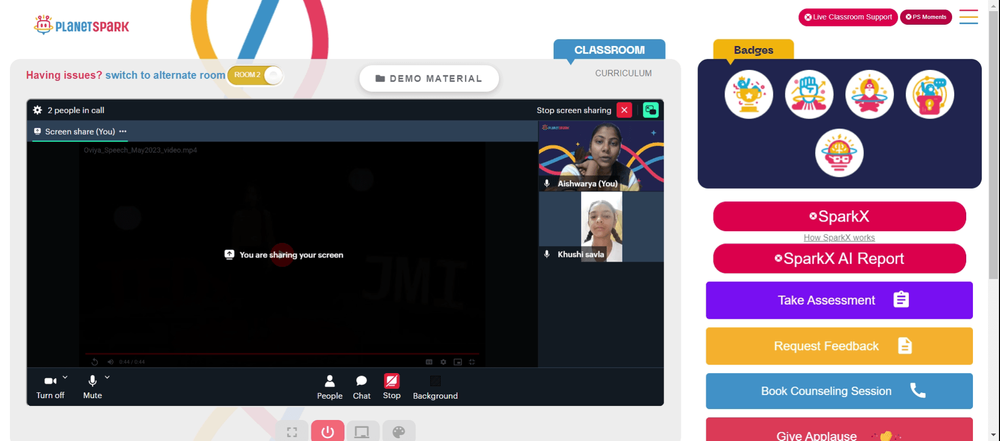Click the mic icon beside Khushi savla
The height and width of the screenshot is (441, 1000).
click(x=547, y=254)
